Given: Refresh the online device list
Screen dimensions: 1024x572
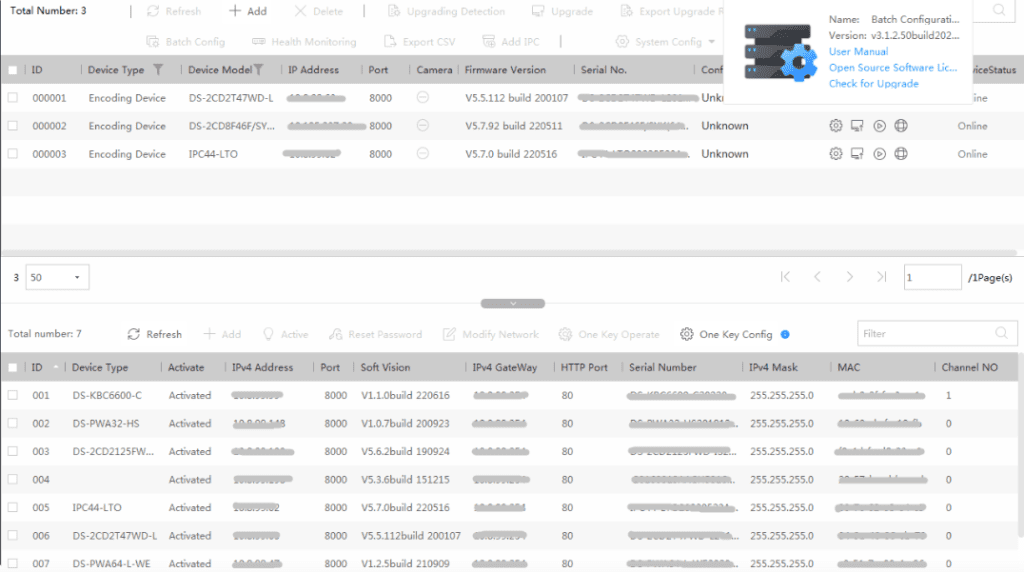Looking at the screenshot, I should (x=155, y=334).
